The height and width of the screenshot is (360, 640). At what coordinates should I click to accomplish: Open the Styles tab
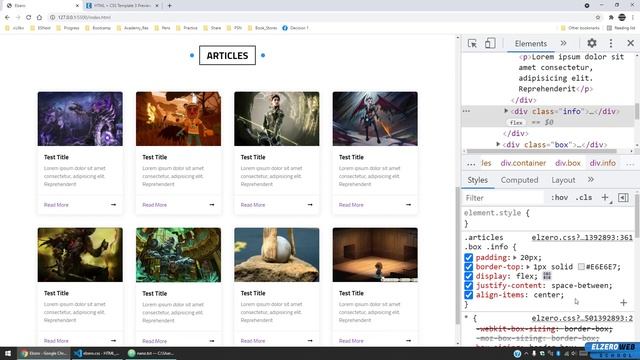click(x=478, y=180)
